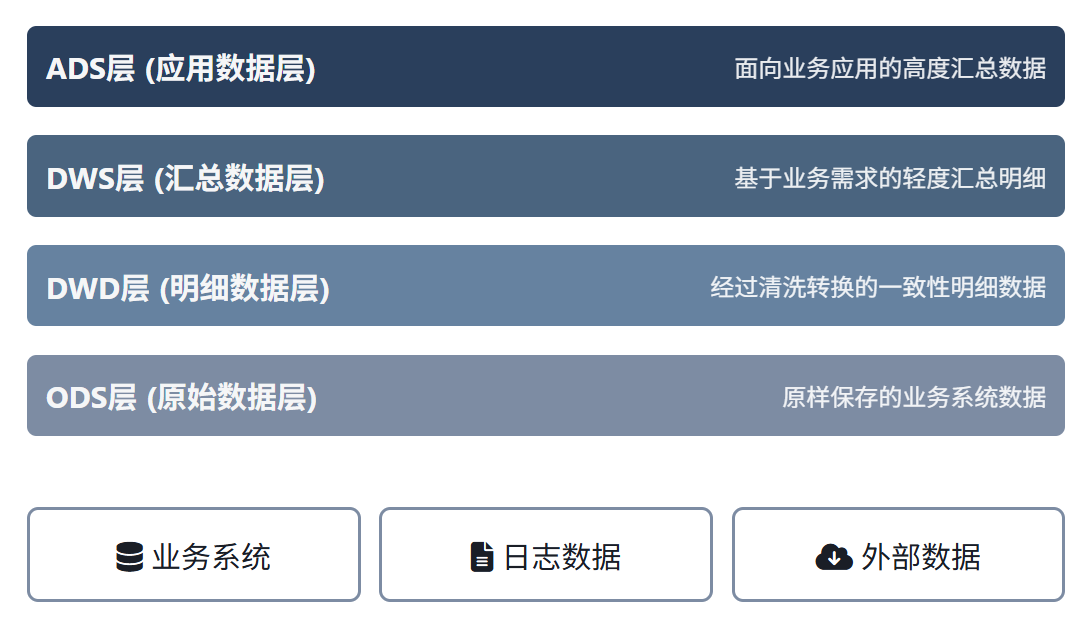This screenshot has height=630, width=1086.
Task: Click the DWS层 (汇总数据层) title
Action: click(186, 178)
